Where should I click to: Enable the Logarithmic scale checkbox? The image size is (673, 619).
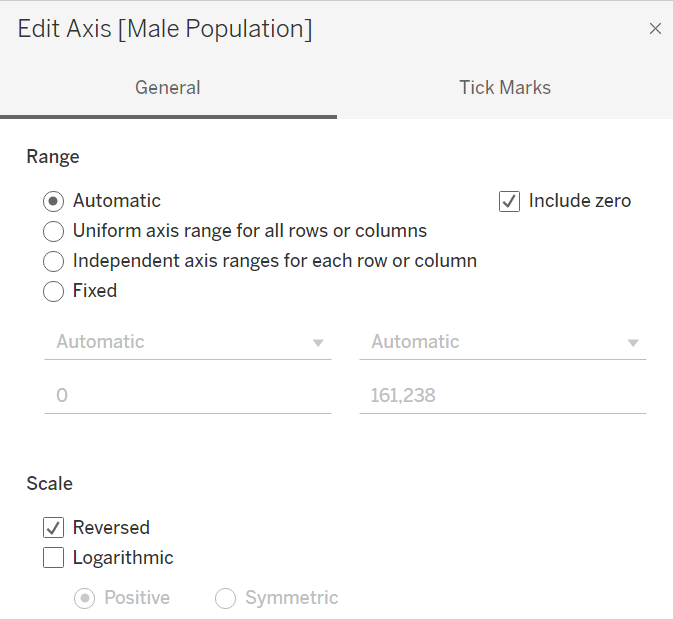coord(54,558)
